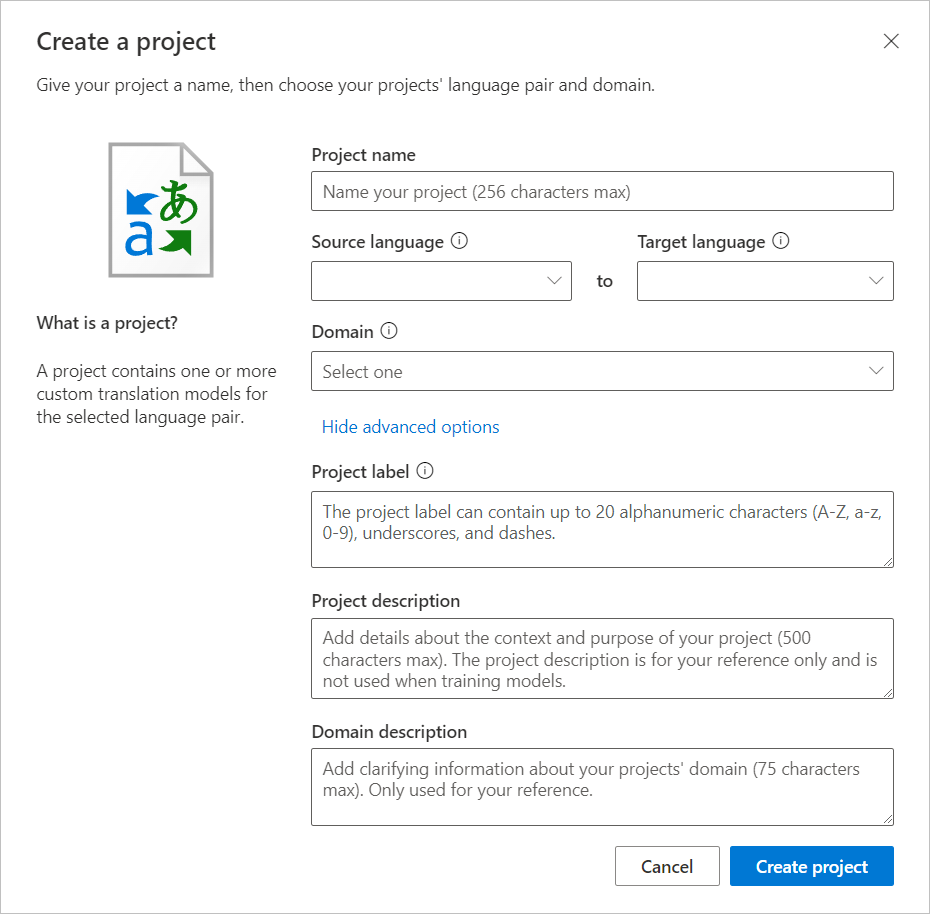This screenshot has width=930, height=914.
Task: Click the Source language info icon
Action: (x=460, y=241)
